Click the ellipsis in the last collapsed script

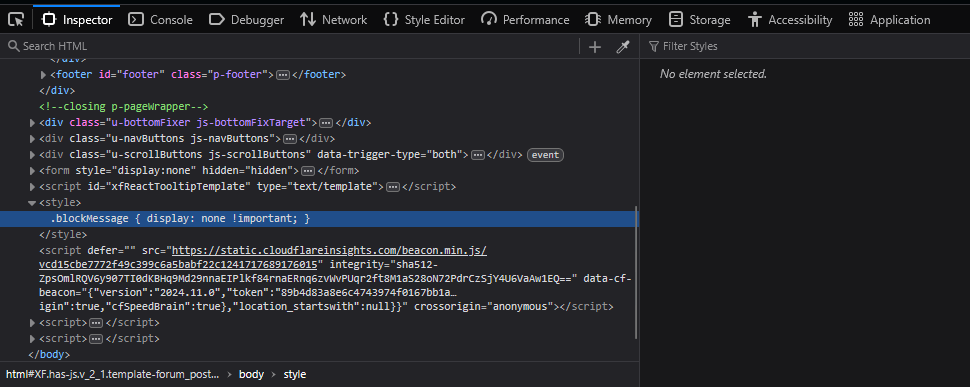point(96,339)
